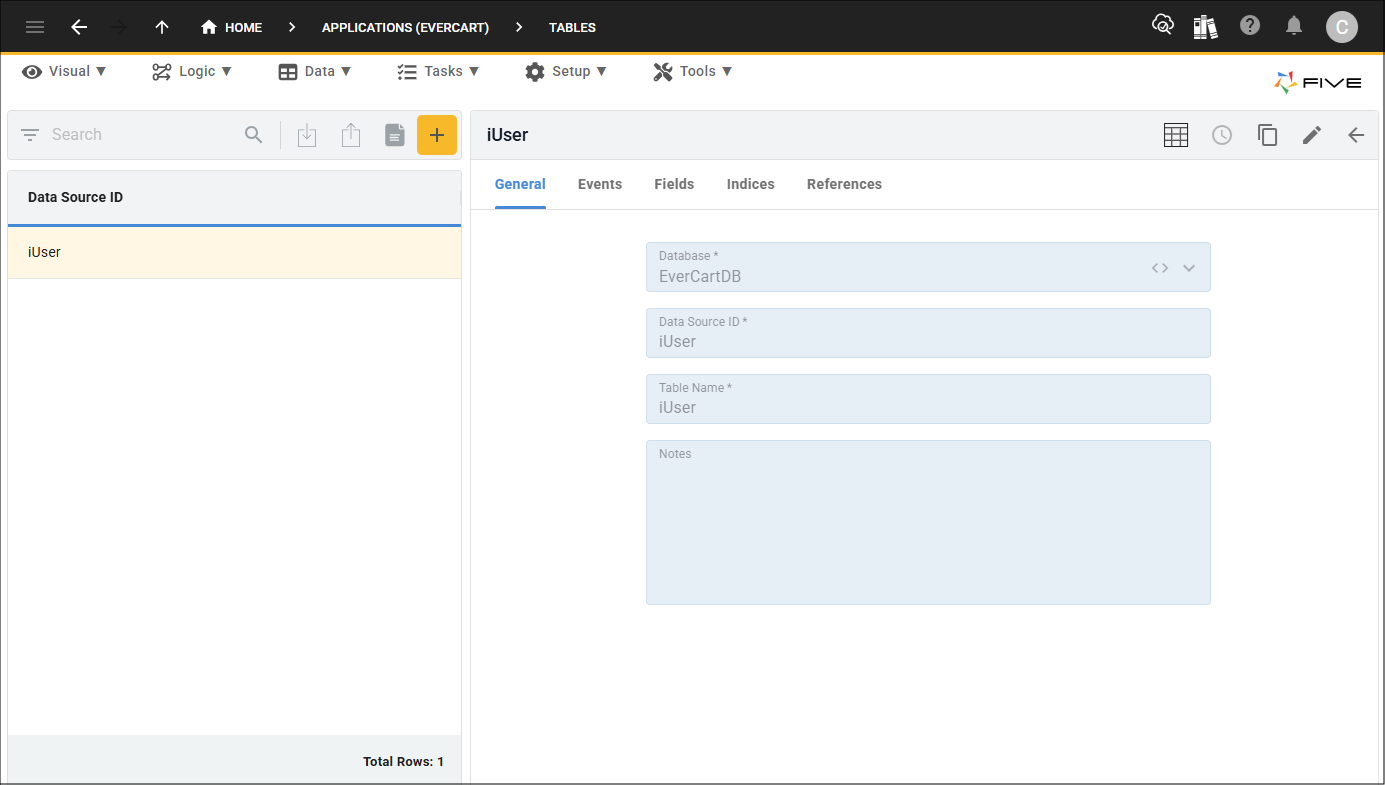
Task: Open the Data menu
Action: click(315, 71)
